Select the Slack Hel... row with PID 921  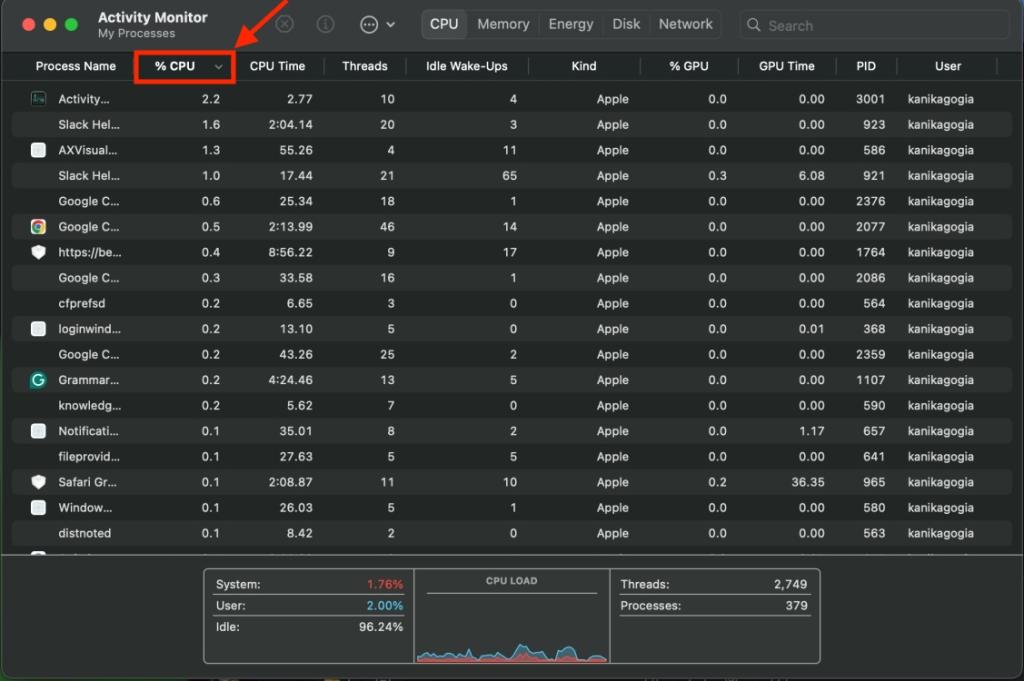(x=511, y=176)
